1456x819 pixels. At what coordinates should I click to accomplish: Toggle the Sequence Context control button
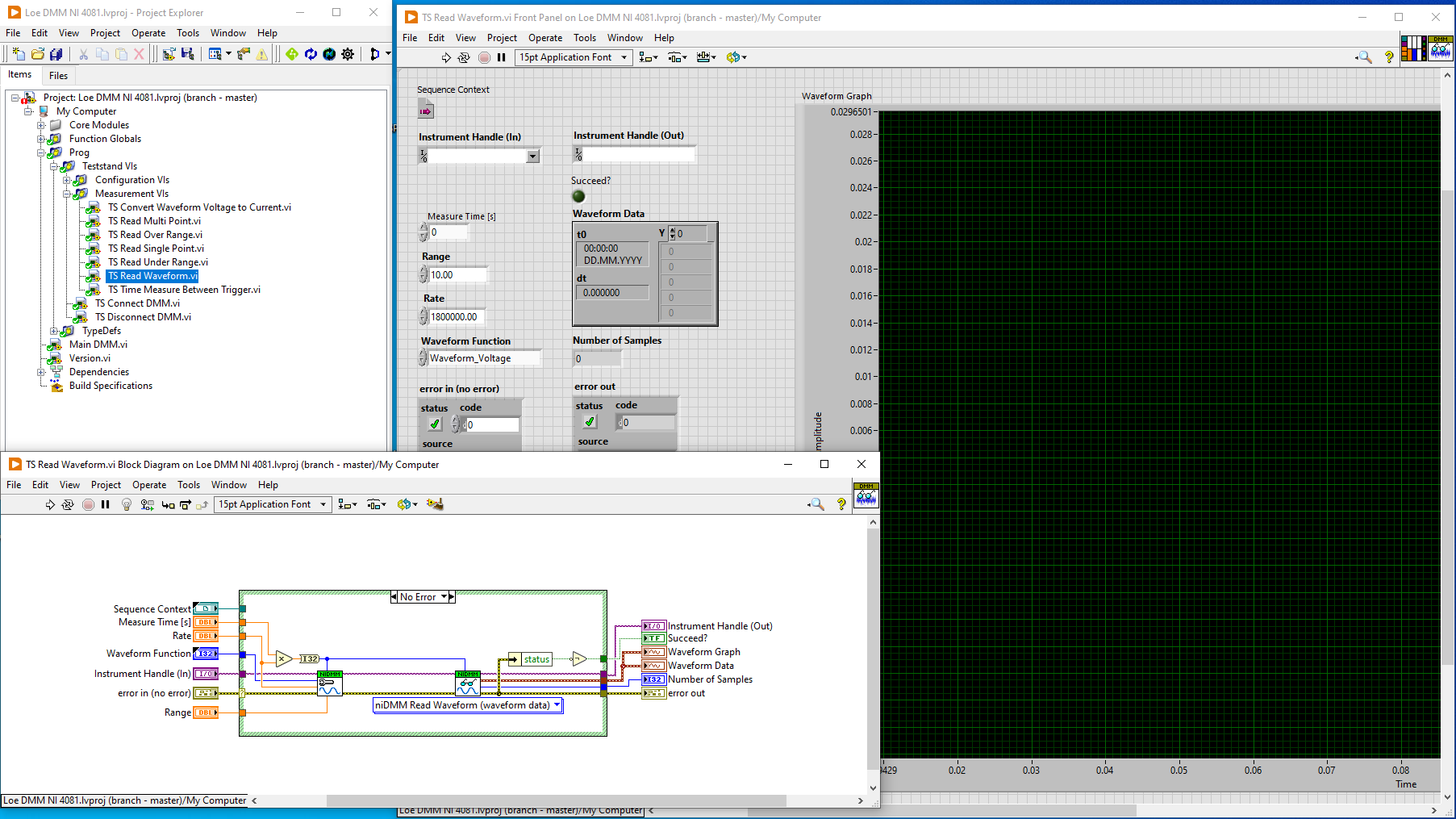(x=426, y=111)
